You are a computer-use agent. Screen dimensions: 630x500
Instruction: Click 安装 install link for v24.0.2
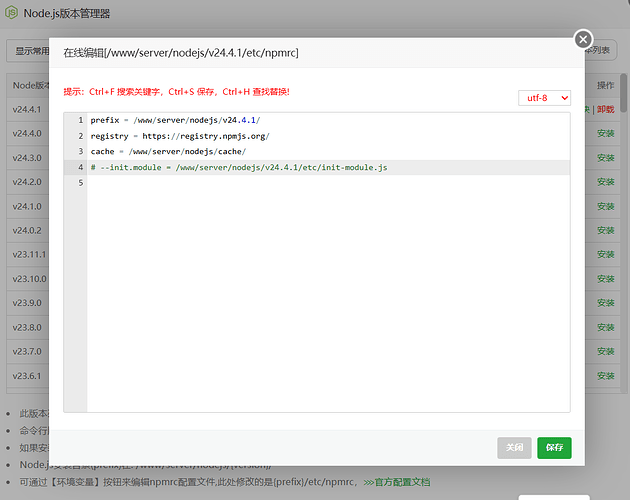[605, 230]
